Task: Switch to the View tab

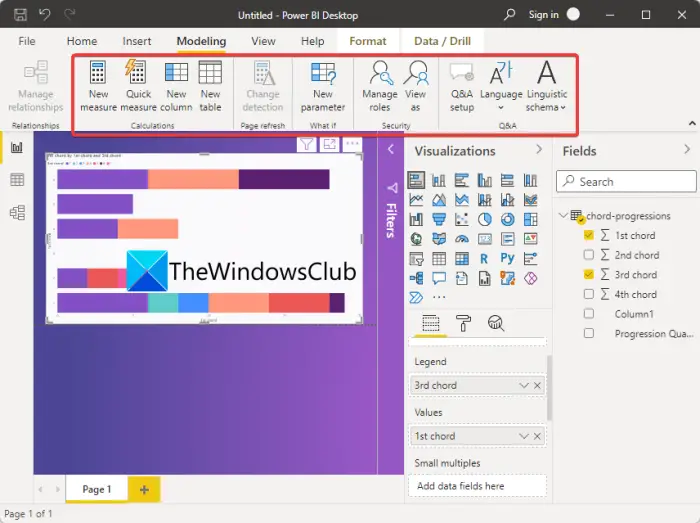Action: point(263,41)
